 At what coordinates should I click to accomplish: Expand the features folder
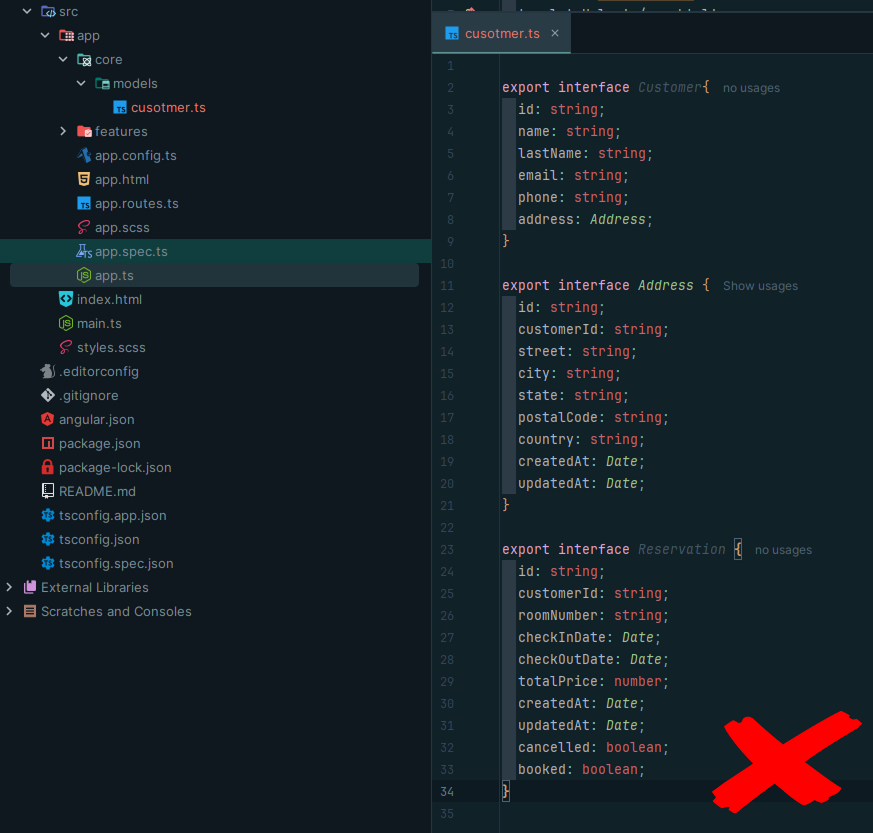(x=63, y=131)
